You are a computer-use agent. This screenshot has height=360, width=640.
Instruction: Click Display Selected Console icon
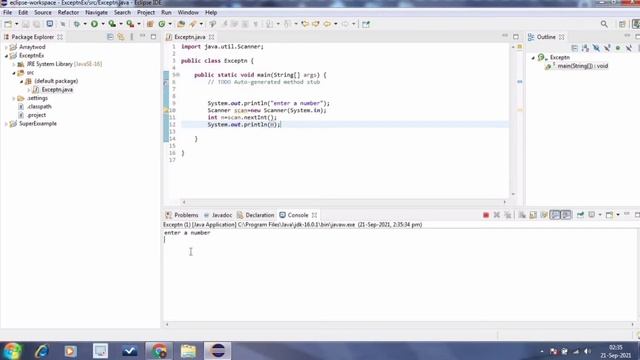[x=591, y=215]
